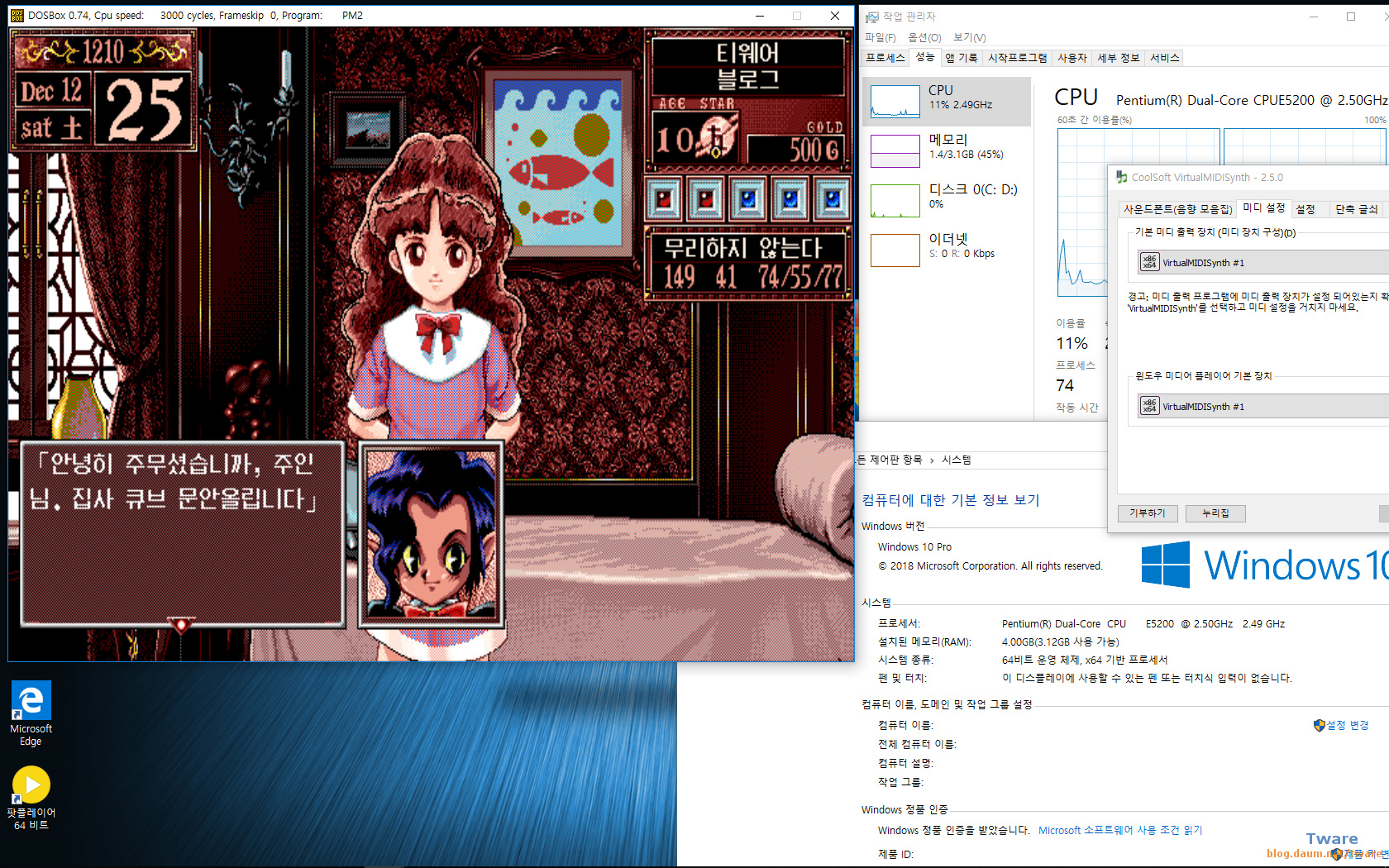
Task: Click 시스템 in the control panel breadcrumb
Action: [956, 460]
